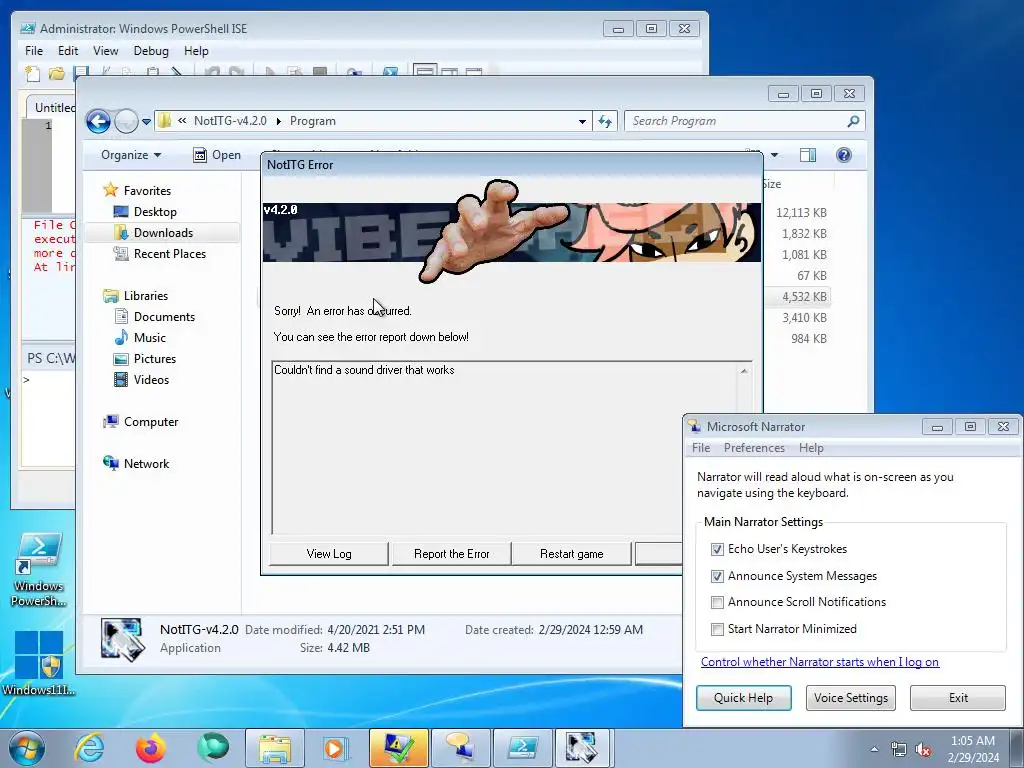
Task: Open Edit menu in PowerShell ISE
Action: (68, 51)
